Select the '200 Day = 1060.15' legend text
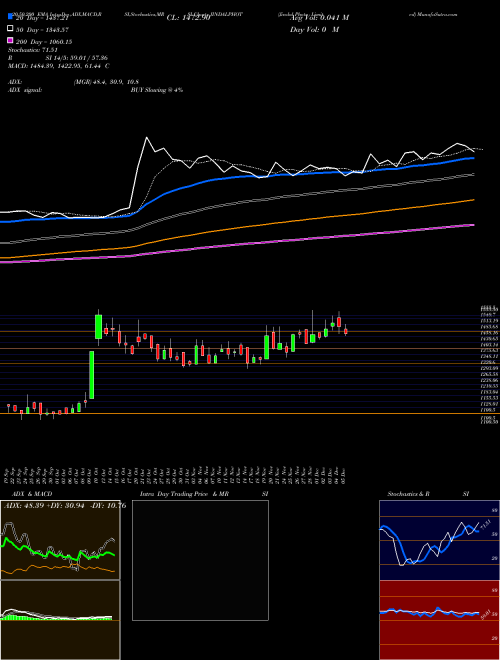 (x=44, y=42)
